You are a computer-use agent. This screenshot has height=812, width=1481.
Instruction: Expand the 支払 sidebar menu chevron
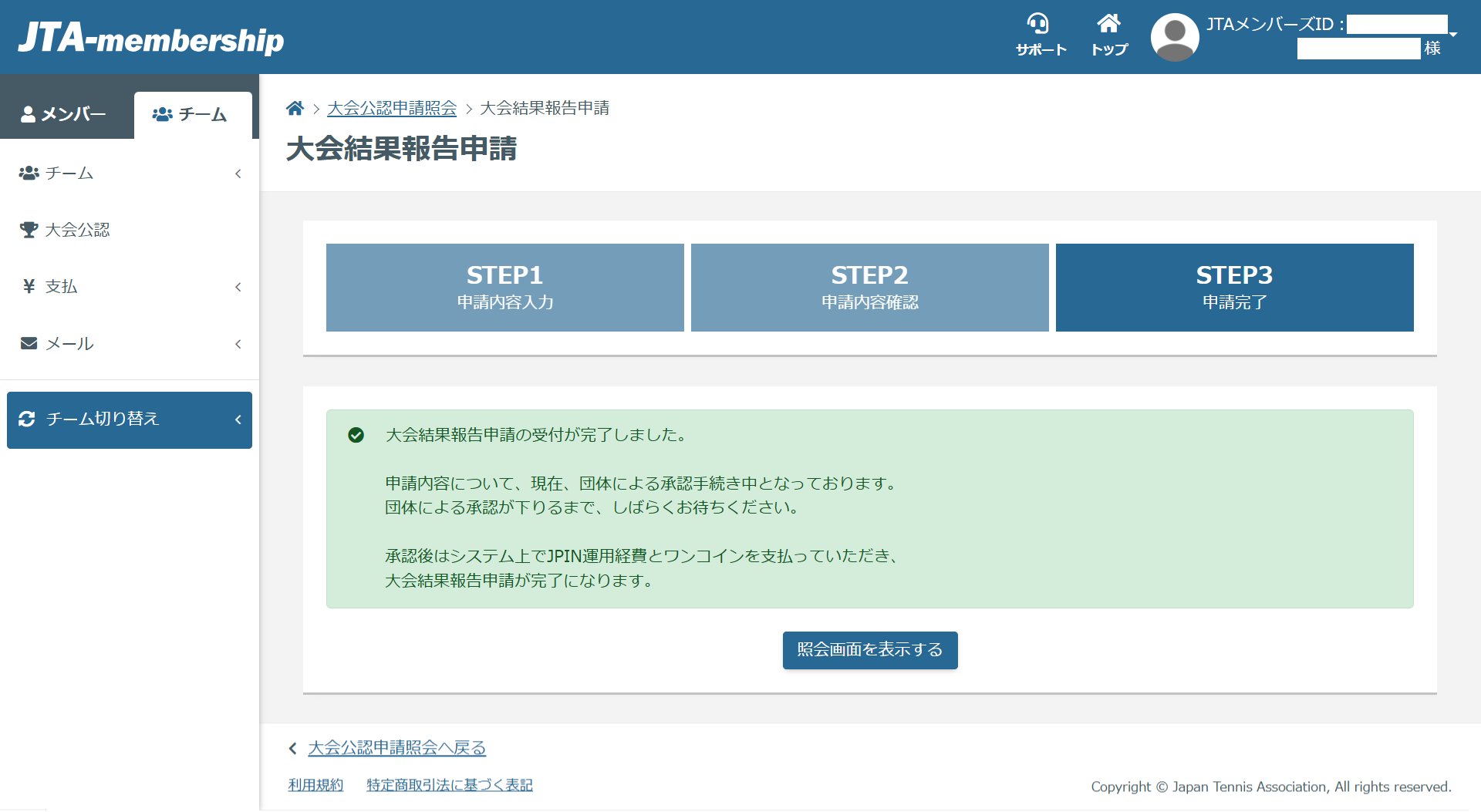tap(238, 287)
